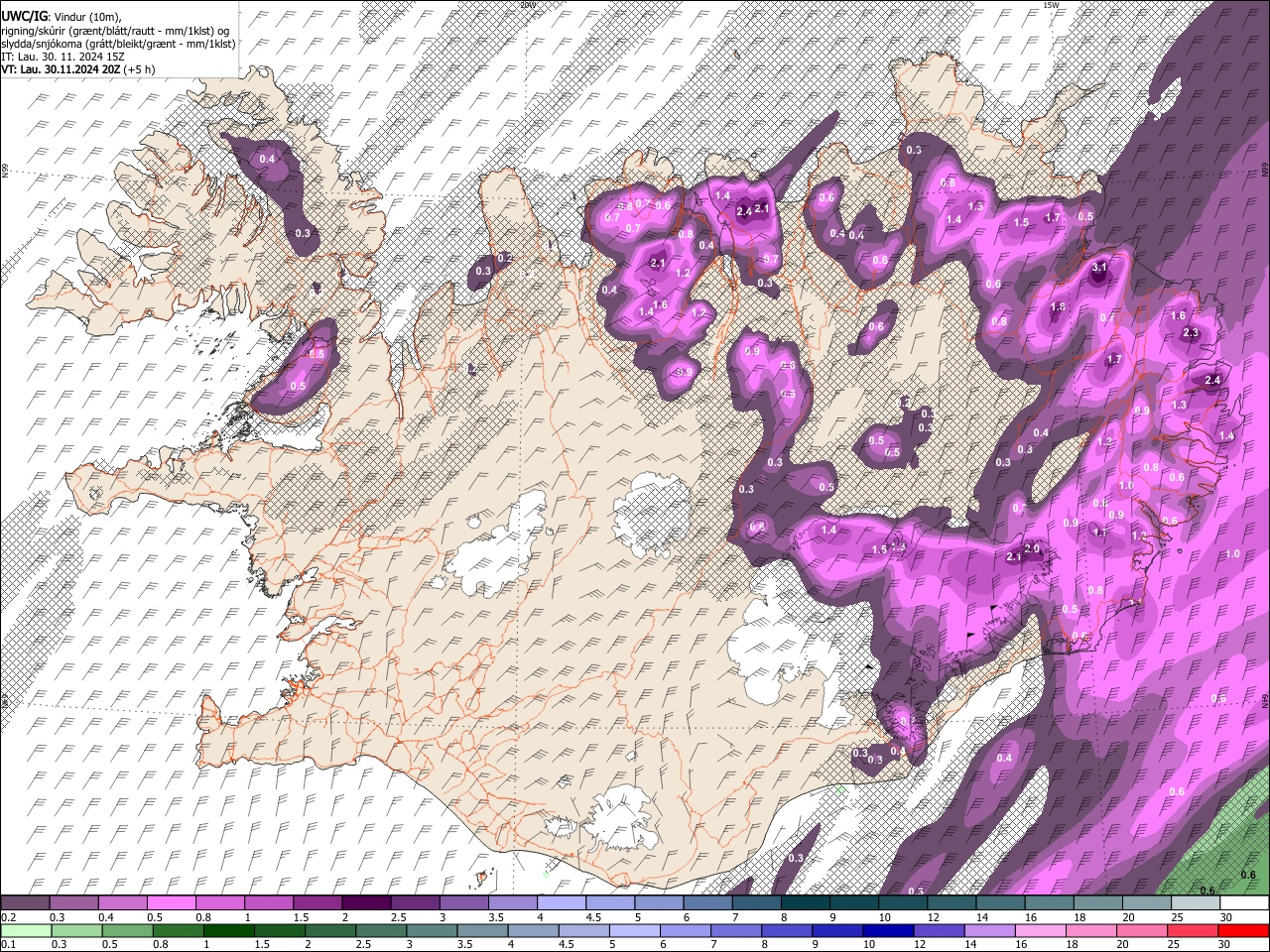Click the pale gray 25–30 snow legend swatch

coord(1195,903)
